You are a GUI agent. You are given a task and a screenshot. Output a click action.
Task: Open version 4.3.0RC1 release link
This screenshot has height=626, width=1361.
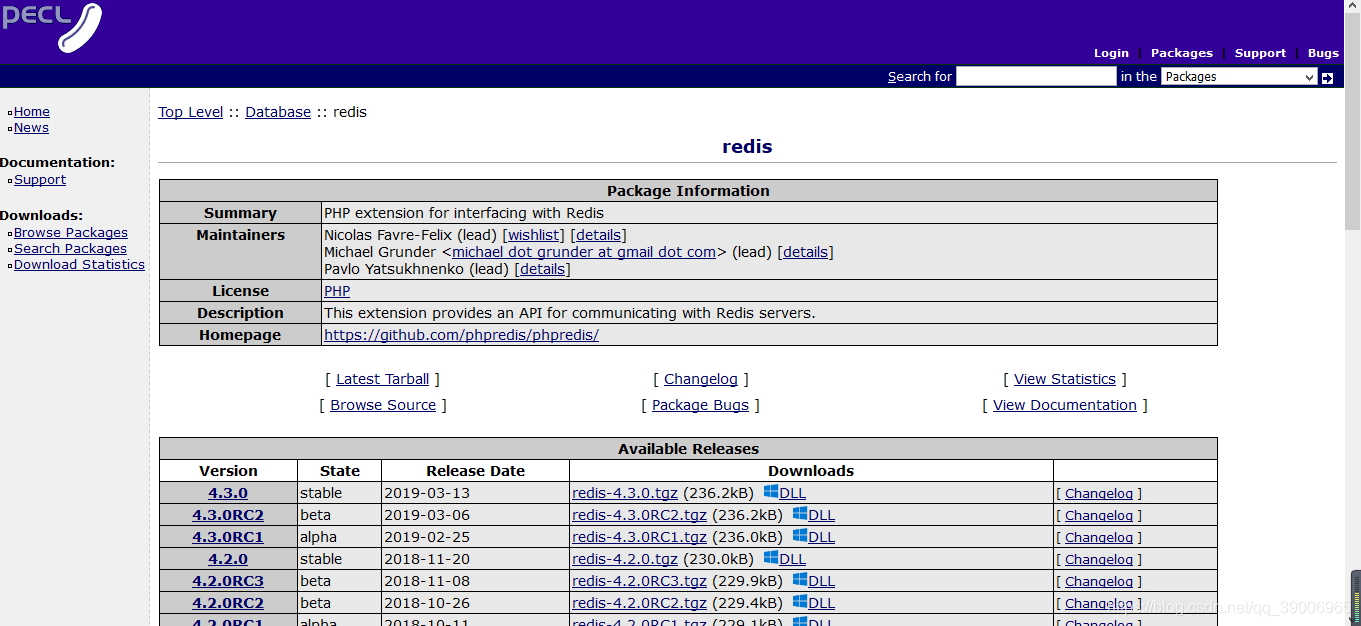click(x=228, y=537)
